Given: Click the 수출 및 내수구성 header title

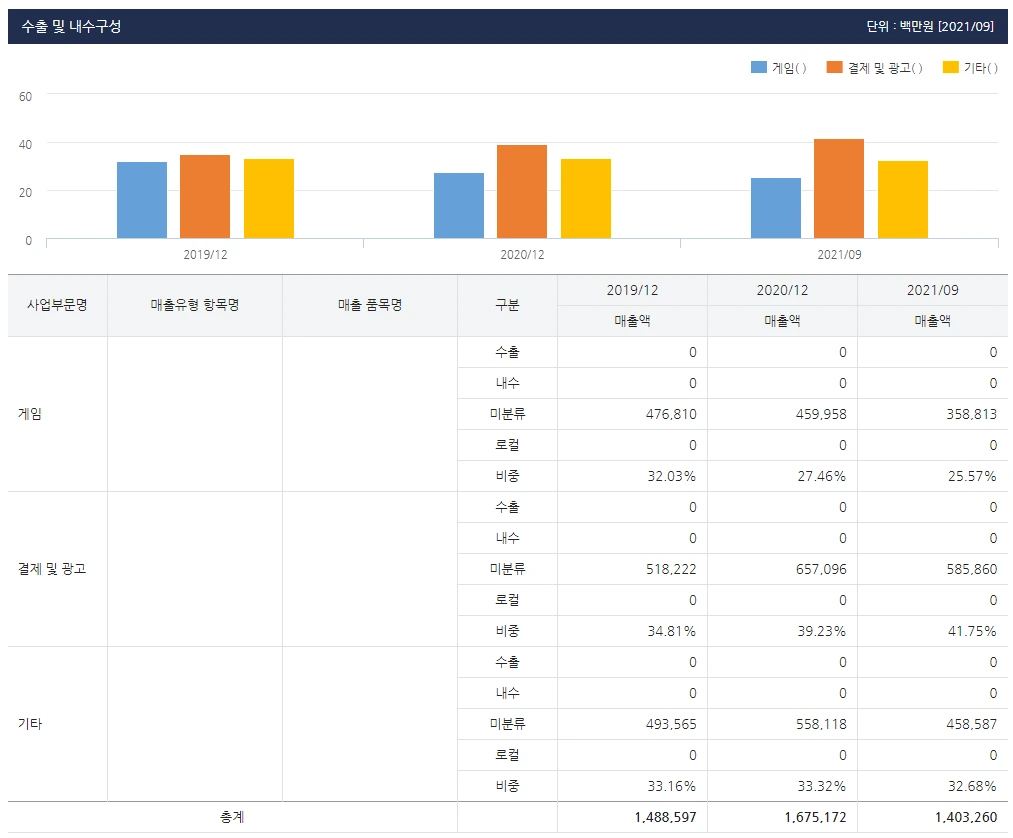Looking at the screenshot, I should tap(71, 26).
